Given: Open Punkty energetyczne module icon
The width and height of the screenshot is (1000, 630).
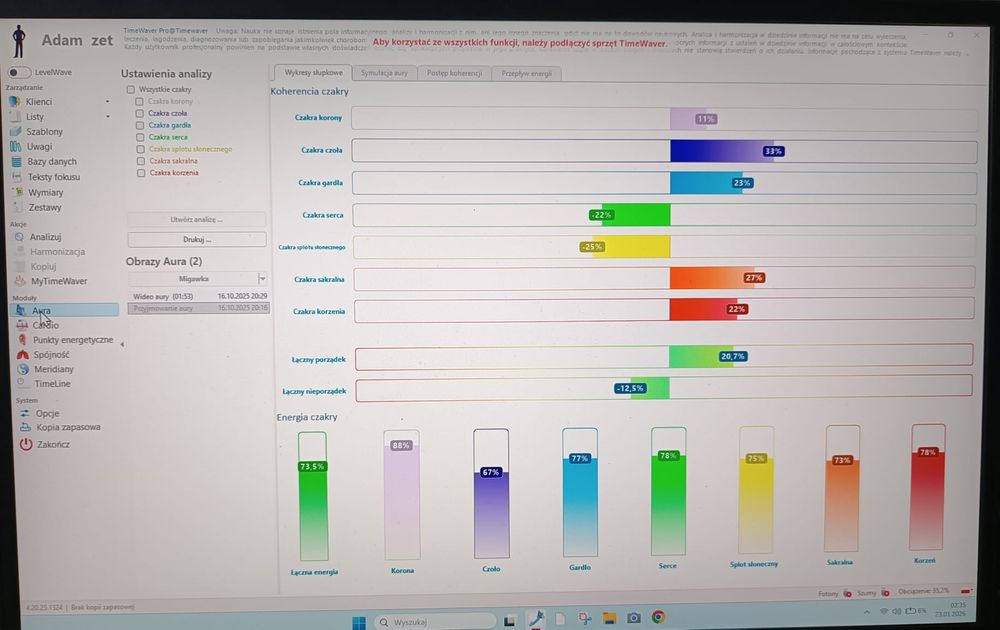Looking at the screenshot, I should click(x=23, y=340).
